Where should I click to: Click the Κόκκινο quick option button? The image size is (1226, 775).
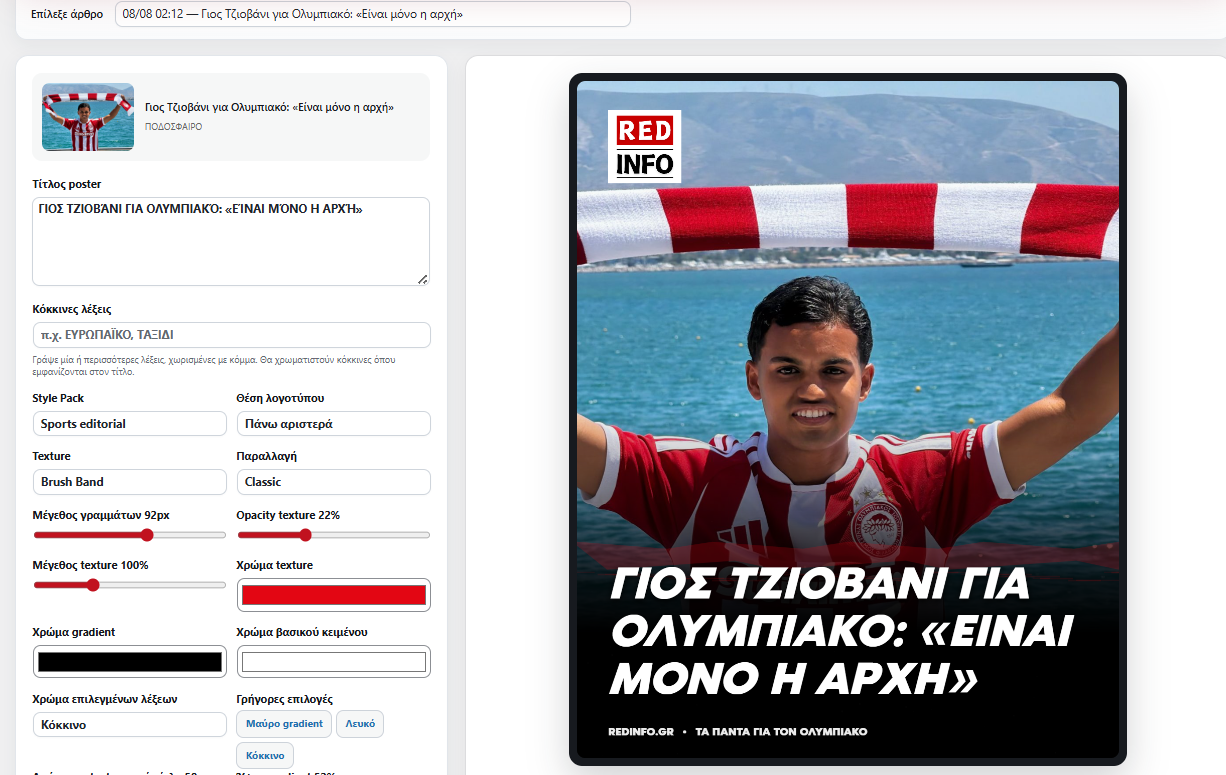pyautogui.click(x=265, y=756)
